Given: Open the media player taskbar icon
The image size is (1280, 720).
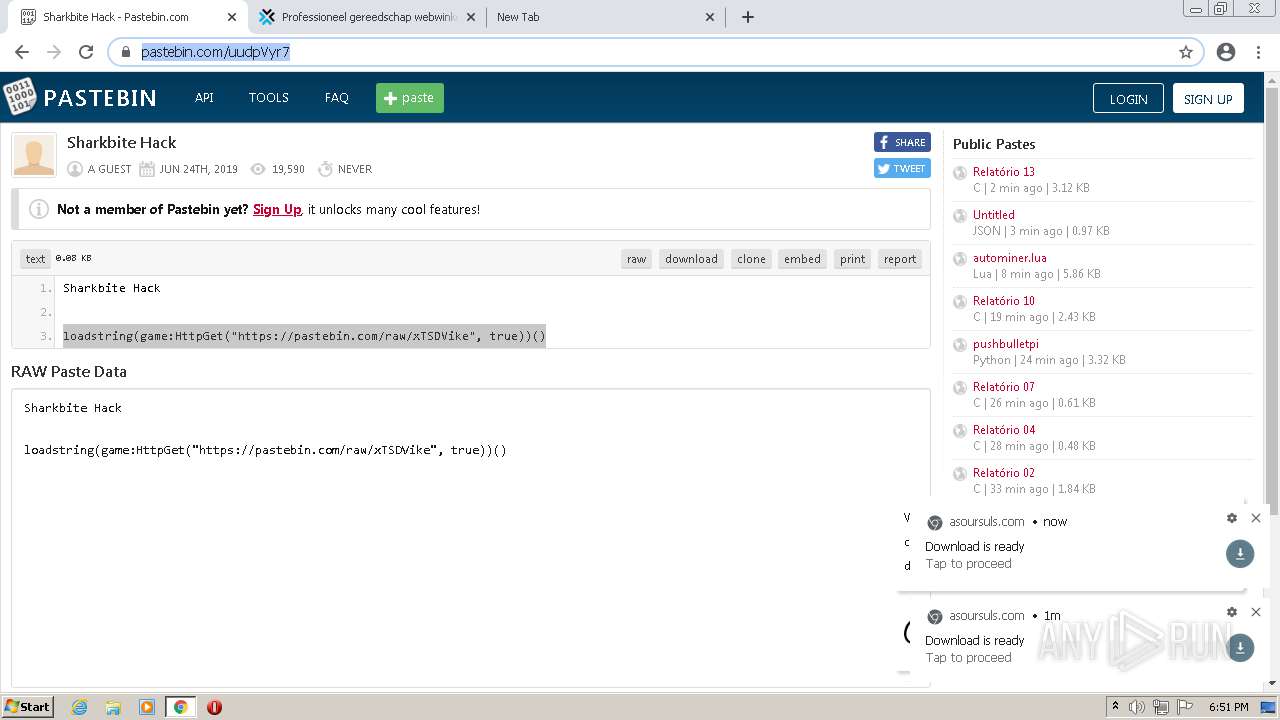Looking at the screenshot, I should [147, 707].
